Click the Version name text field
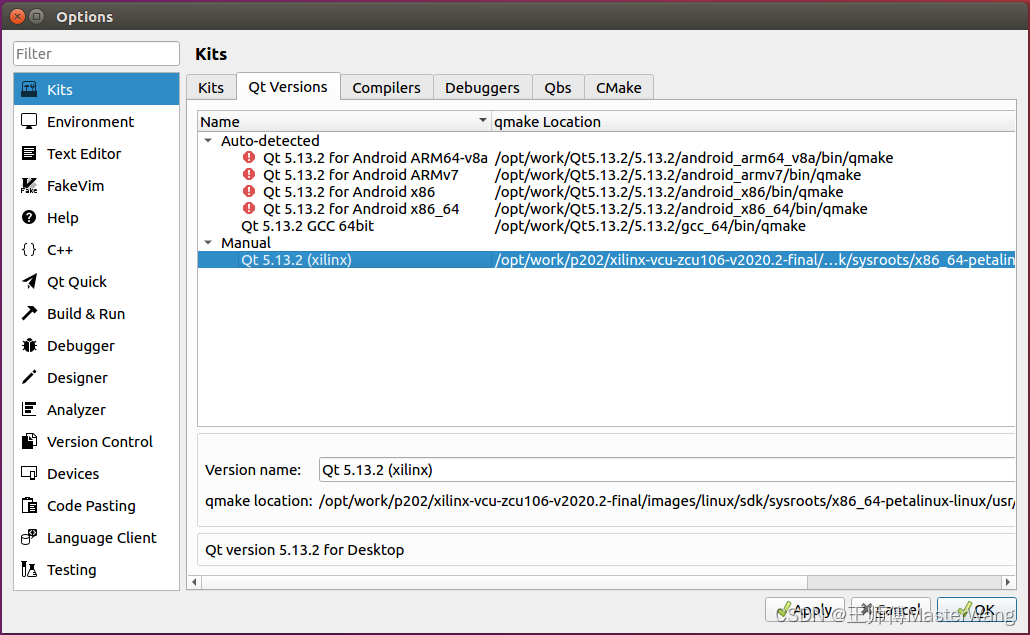Viewport: 1030px width, 635px height. pos(667,470)
